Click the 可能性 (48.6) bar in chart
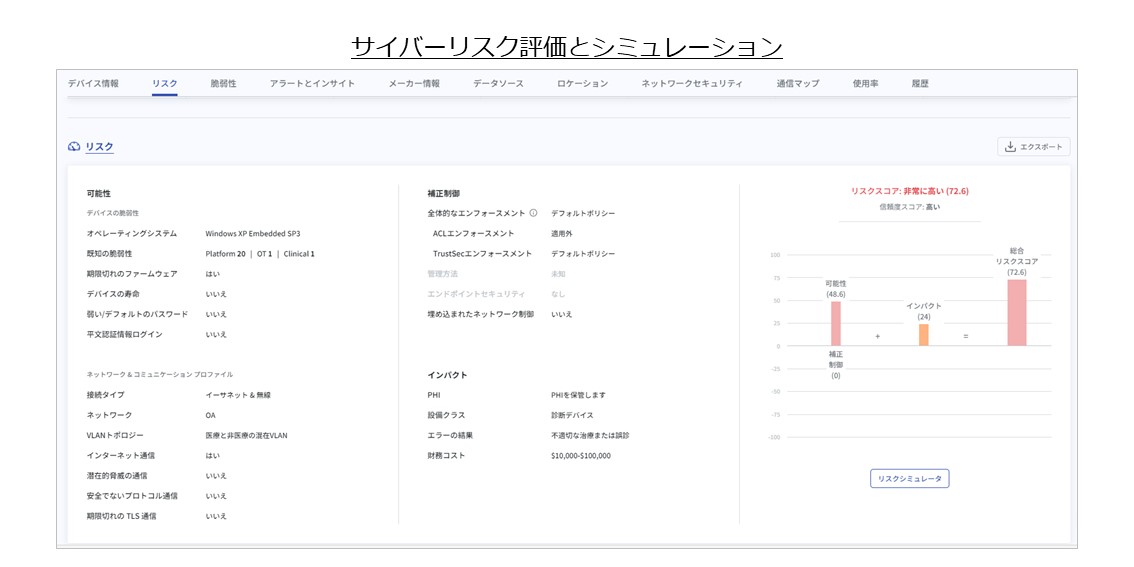The width and height of the screenshot is (1134, 567). coord(836,323)
